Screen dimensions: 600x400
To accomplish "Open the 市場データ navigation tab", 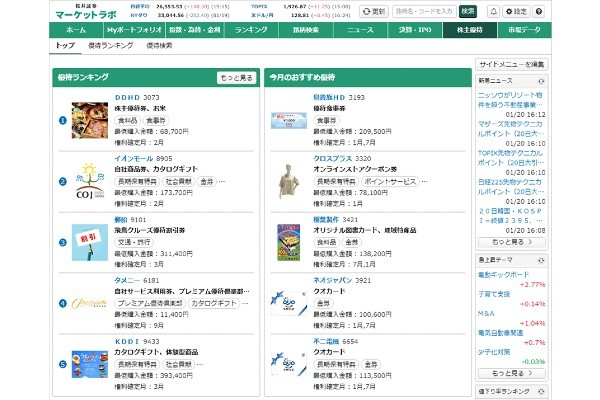I will (524, 30).
